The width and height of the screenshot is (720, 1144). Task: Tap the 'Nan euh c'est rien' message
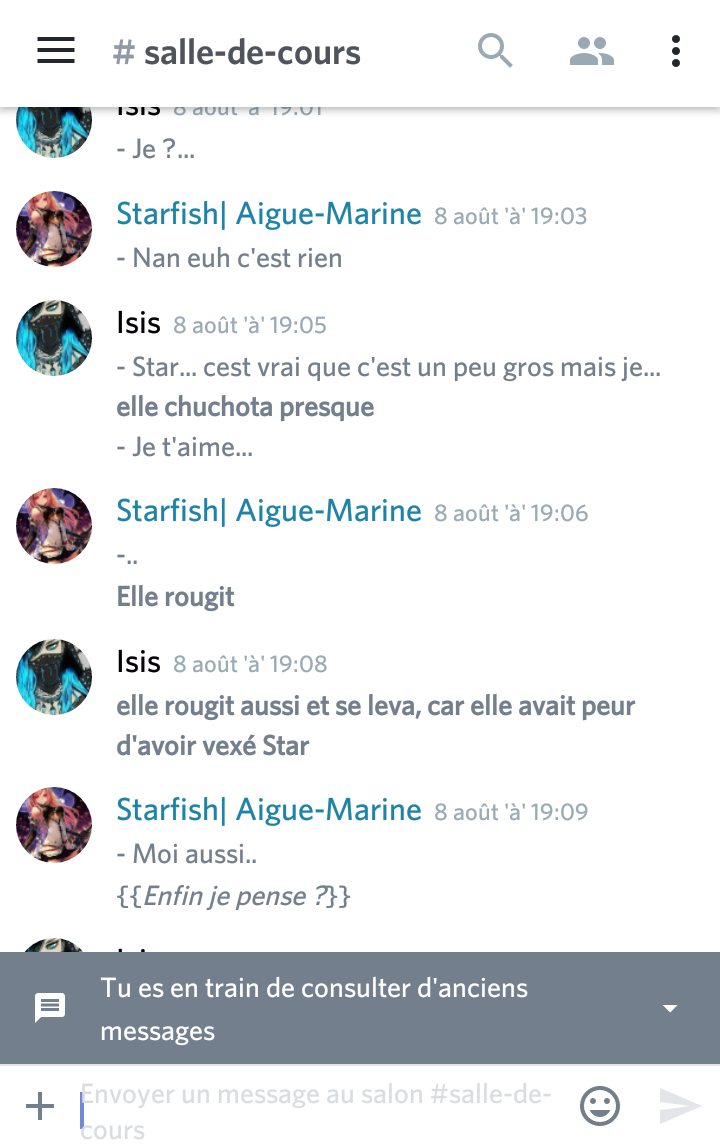tap(230, 258)
